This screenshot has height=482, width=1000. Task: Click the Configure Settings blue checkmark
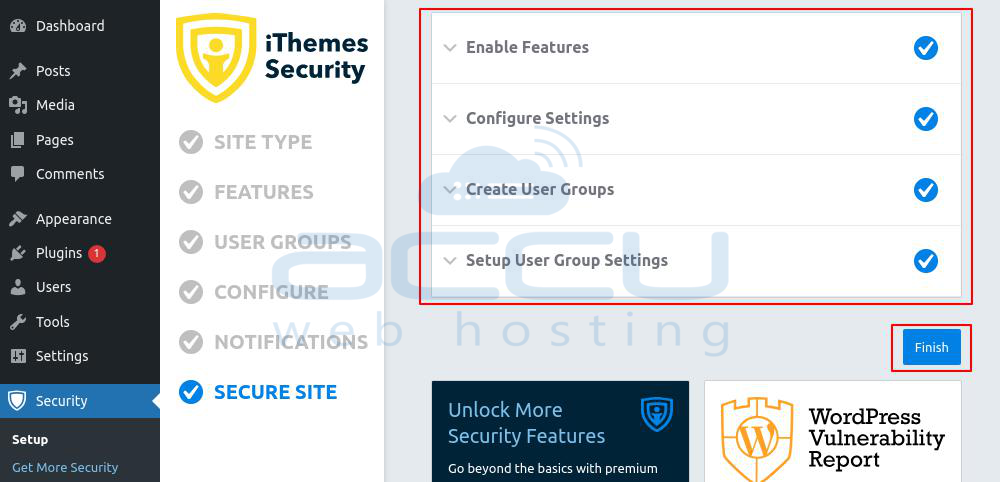[x=925, y=119]
